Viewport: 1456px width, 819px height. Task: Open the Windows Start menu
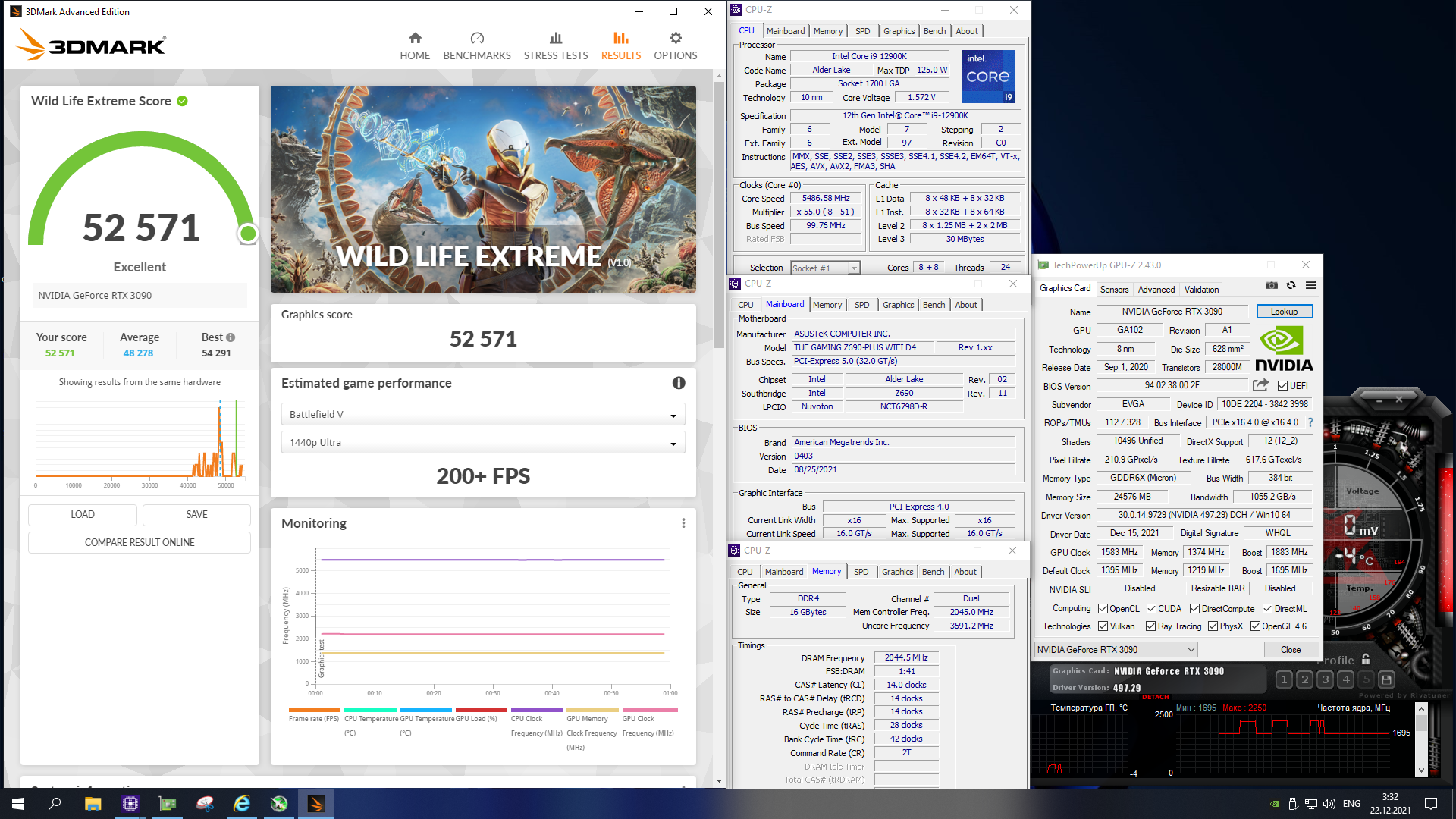(18, 804)
